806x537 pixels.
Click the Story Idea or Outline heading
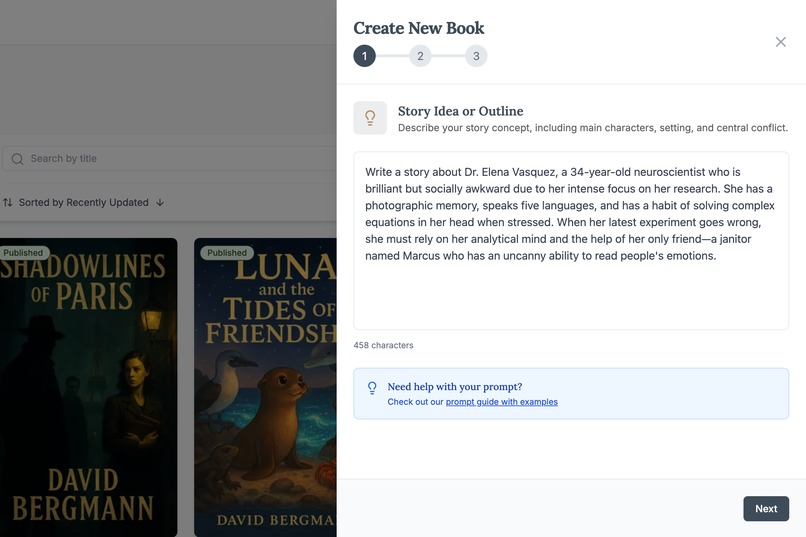coord(461,111)
